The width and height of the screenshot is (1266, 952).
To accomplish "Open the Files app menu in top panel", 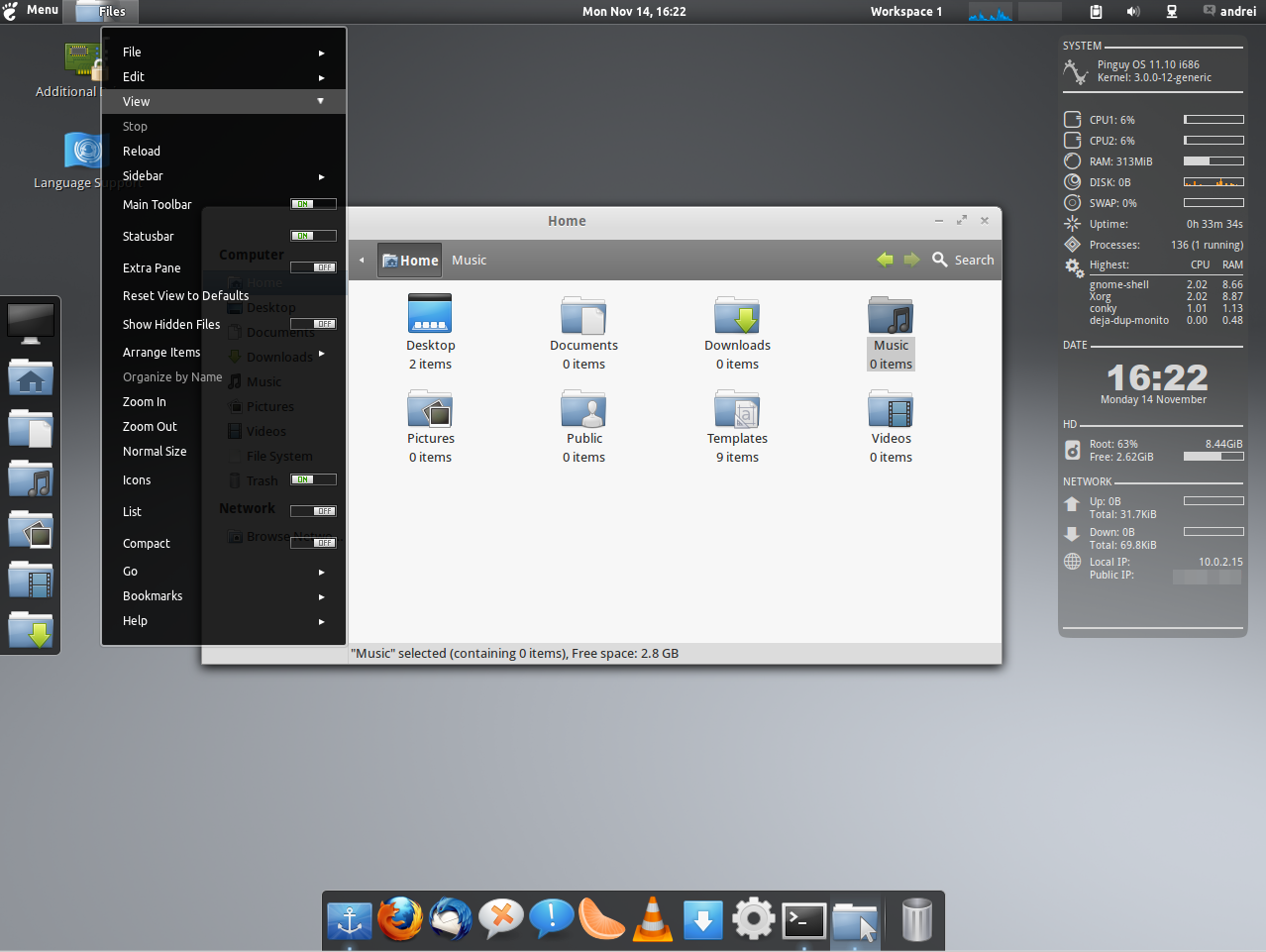I will point(101,12).
